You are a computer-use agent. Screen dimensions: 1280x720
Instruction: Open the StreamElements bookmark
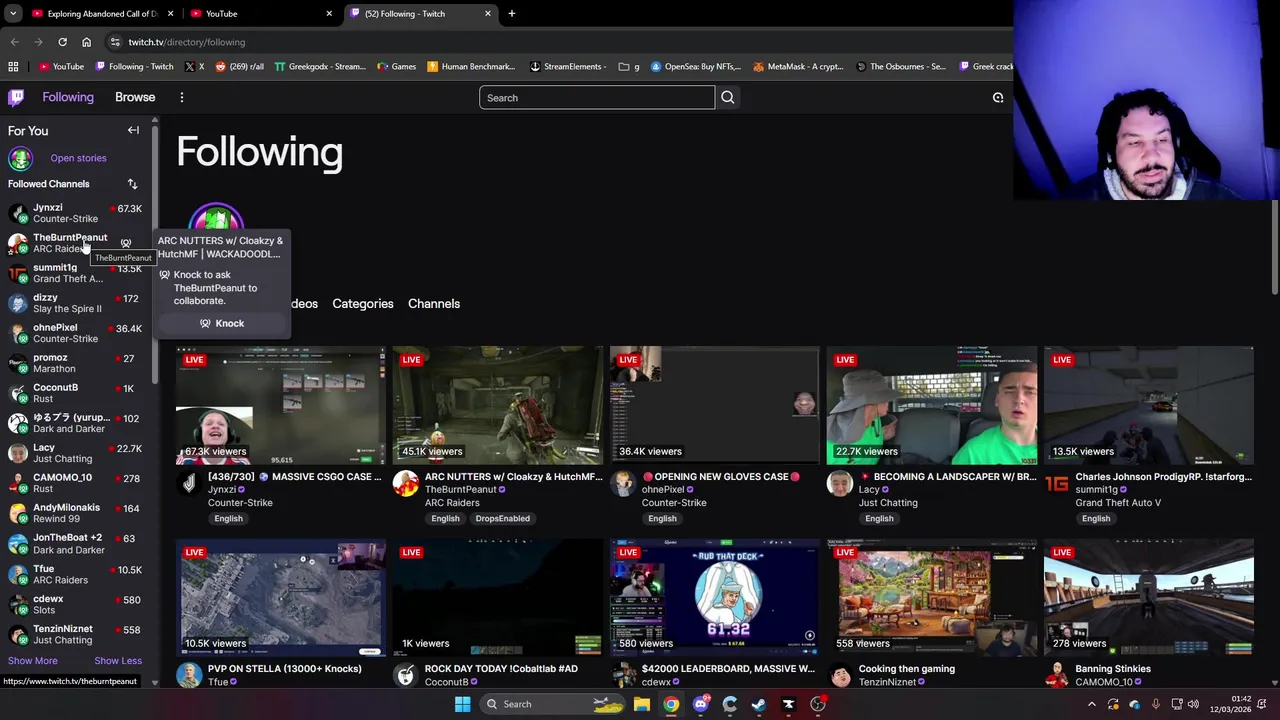[x=567, y=67]
